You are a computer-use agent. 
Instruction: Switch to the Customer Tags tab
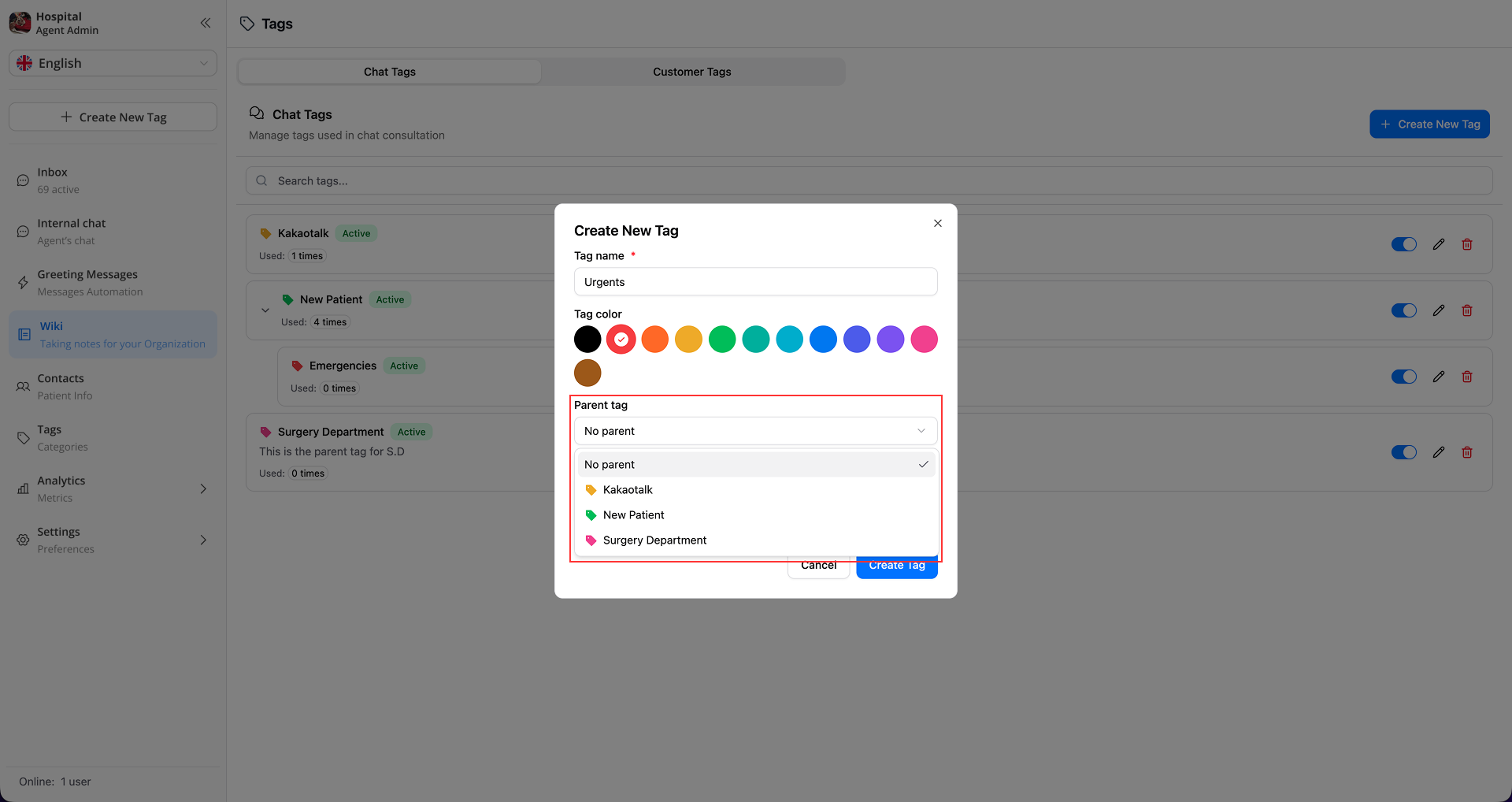(691, 71)
